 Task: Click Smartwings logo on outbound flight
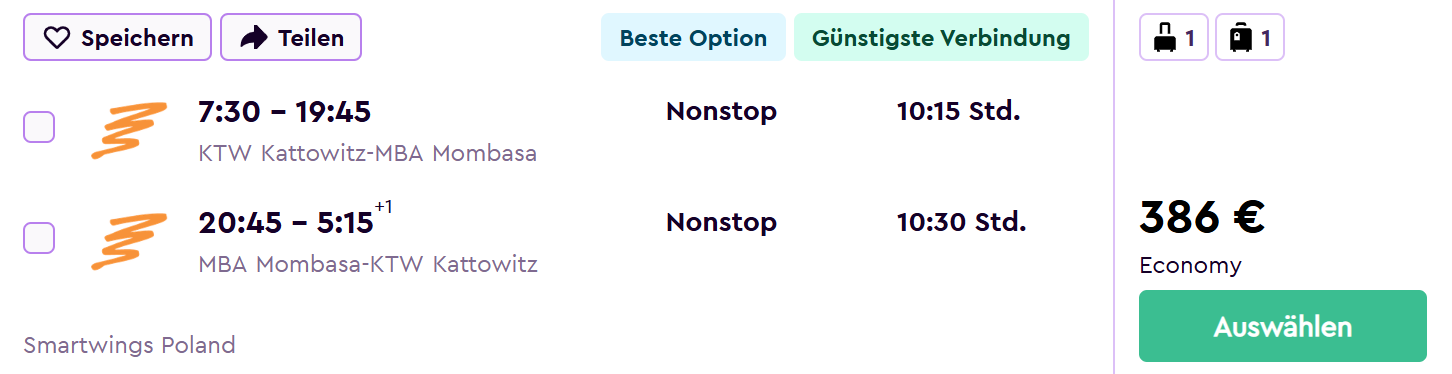(x=128, y=131)
